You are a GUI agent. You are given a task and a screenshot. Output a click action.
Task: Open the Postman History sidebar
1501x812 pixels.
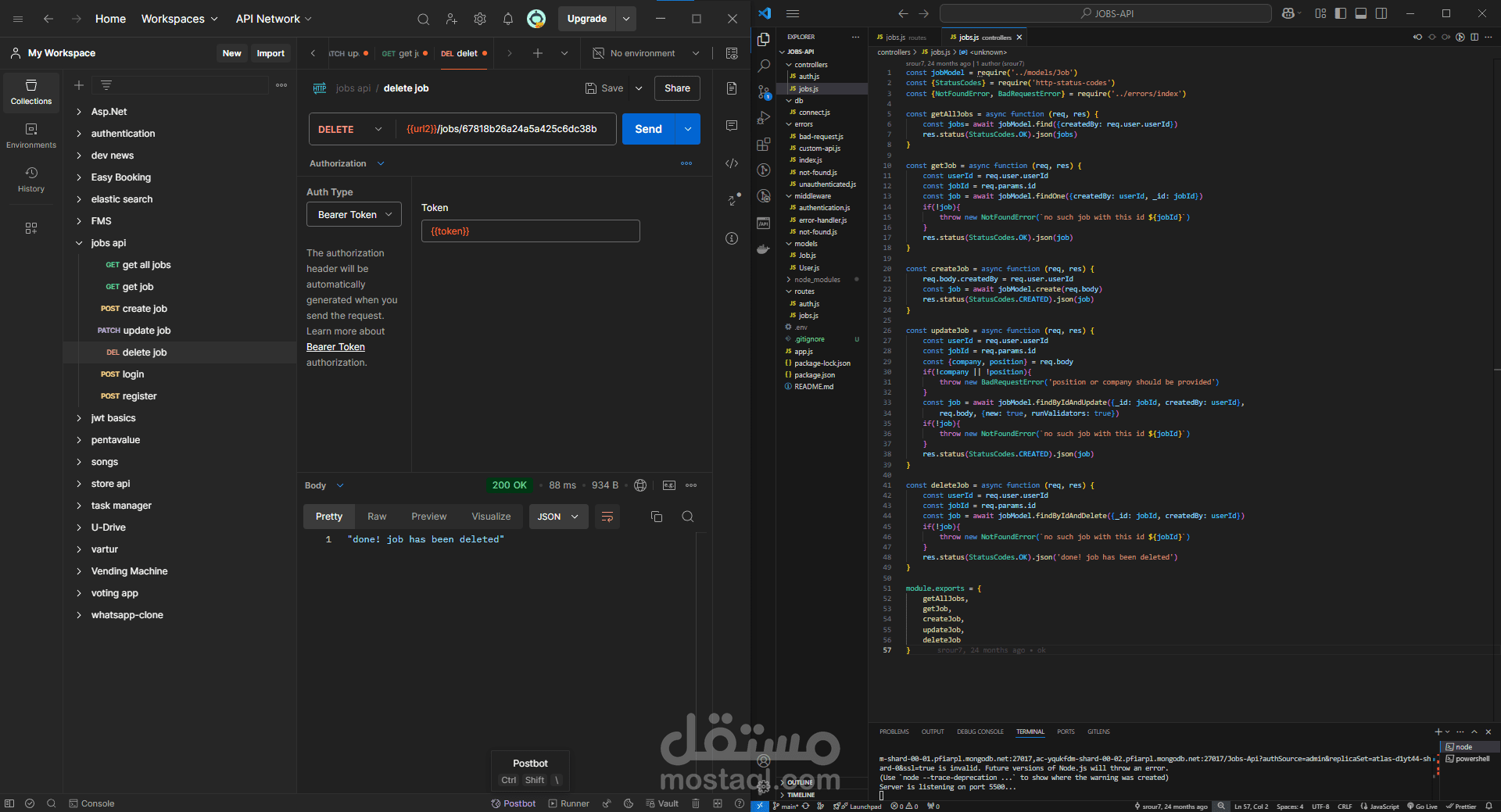coord(31,179)
